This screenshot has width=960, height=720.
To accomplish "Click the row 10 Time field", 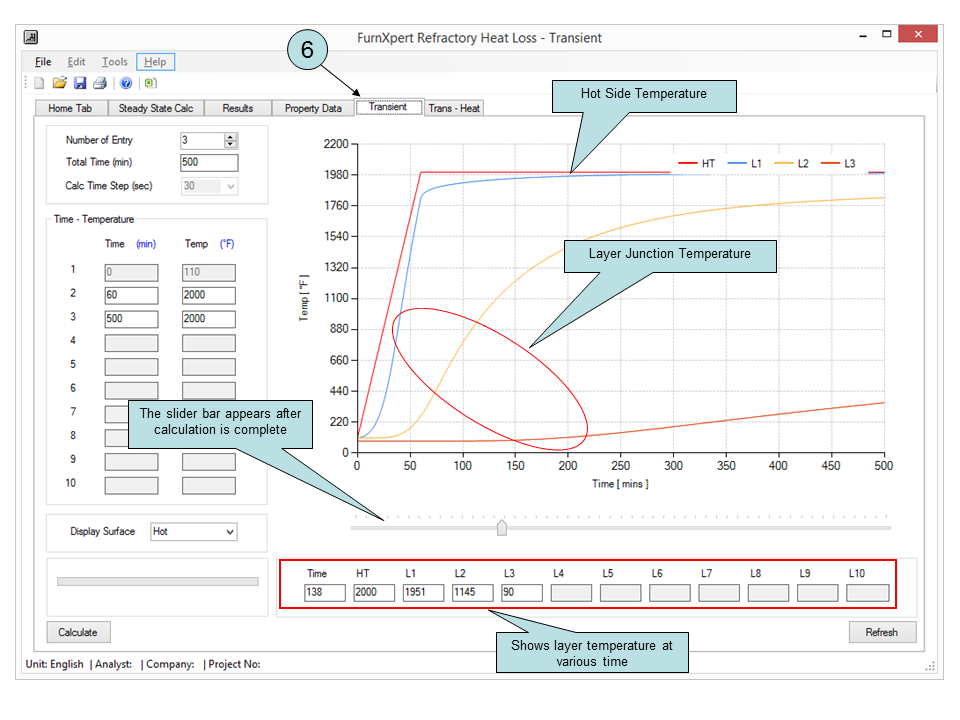I will tap(131, 486).
